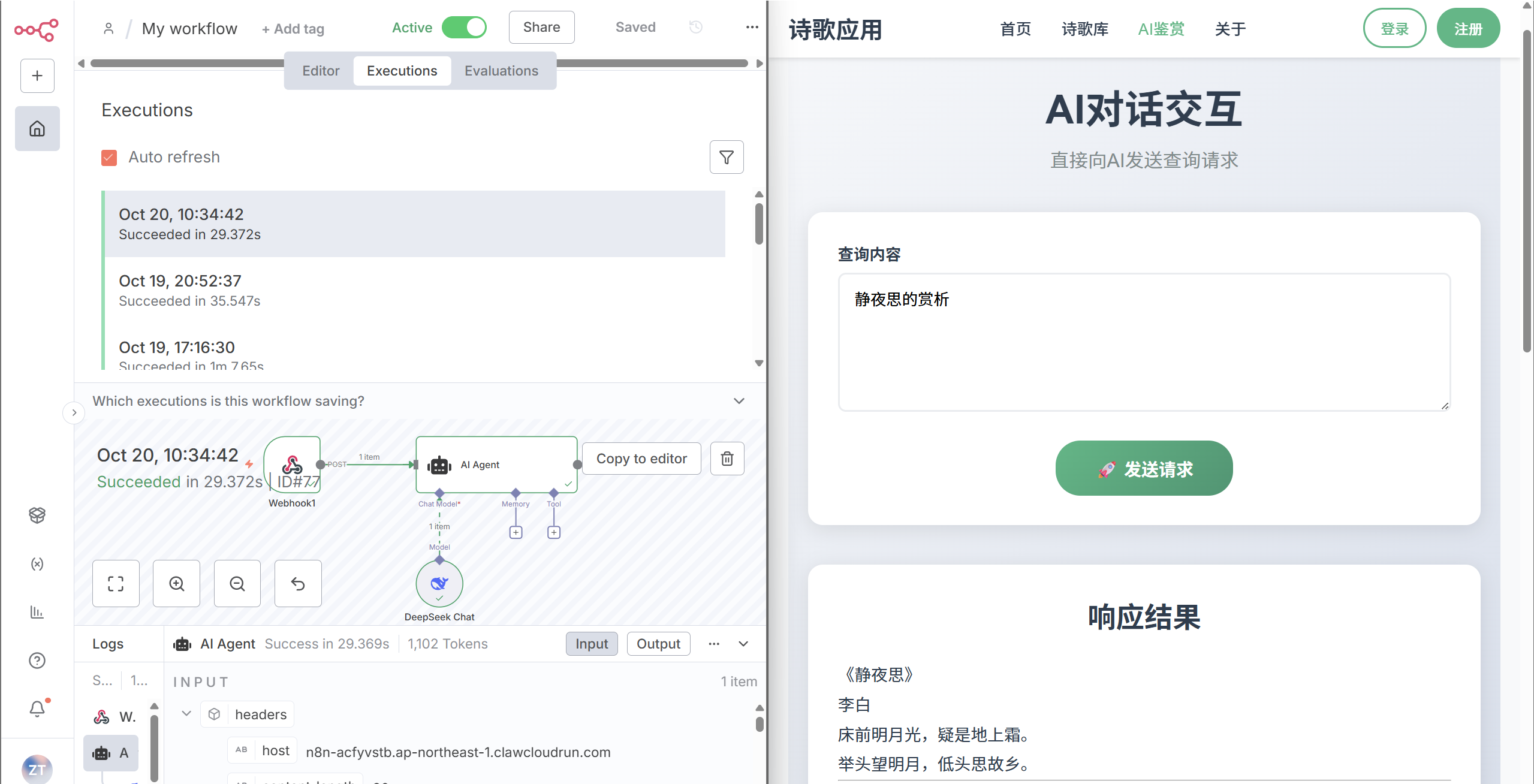Expand 'Which executions is this workflow saving?'
Viewport: 1534px width, 784px height.
point(739,401)
